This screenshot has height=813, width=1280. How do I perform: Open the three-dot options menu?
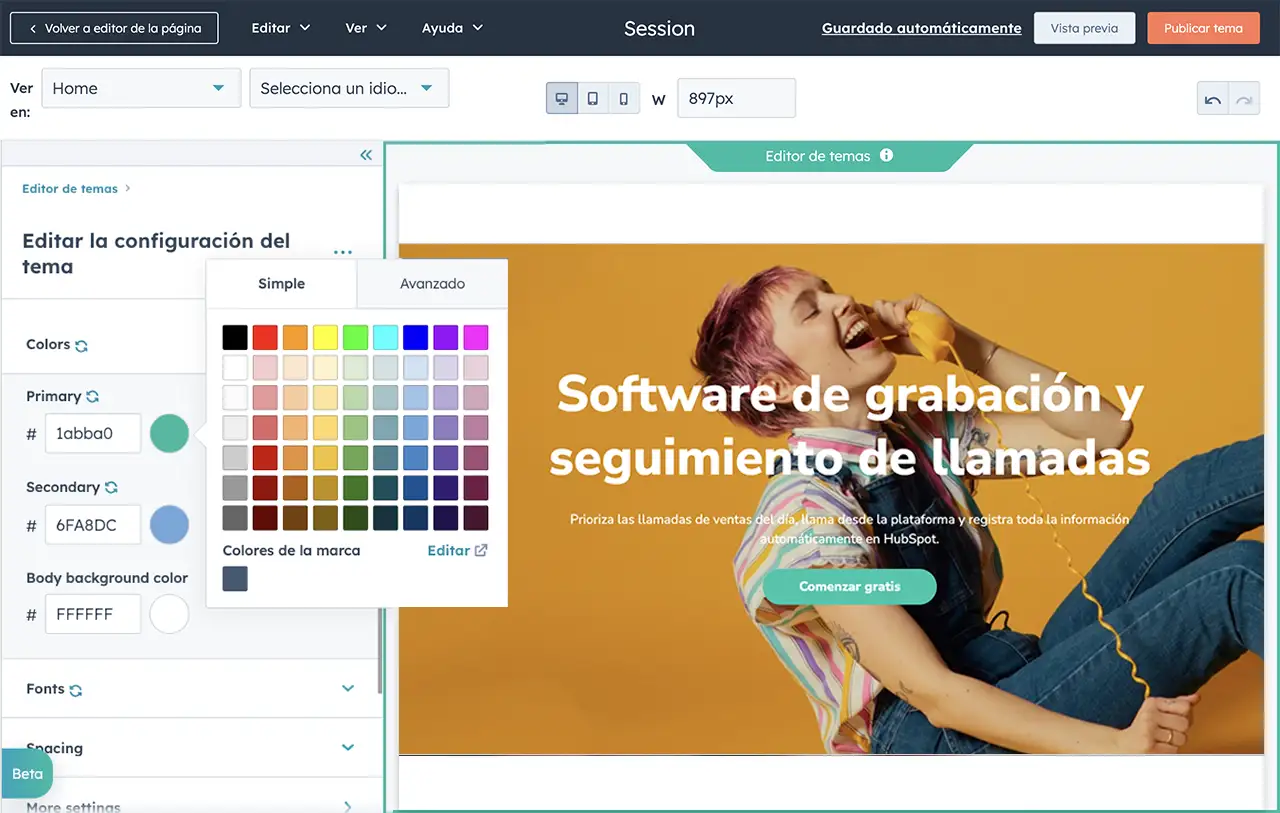click(343, 253)
